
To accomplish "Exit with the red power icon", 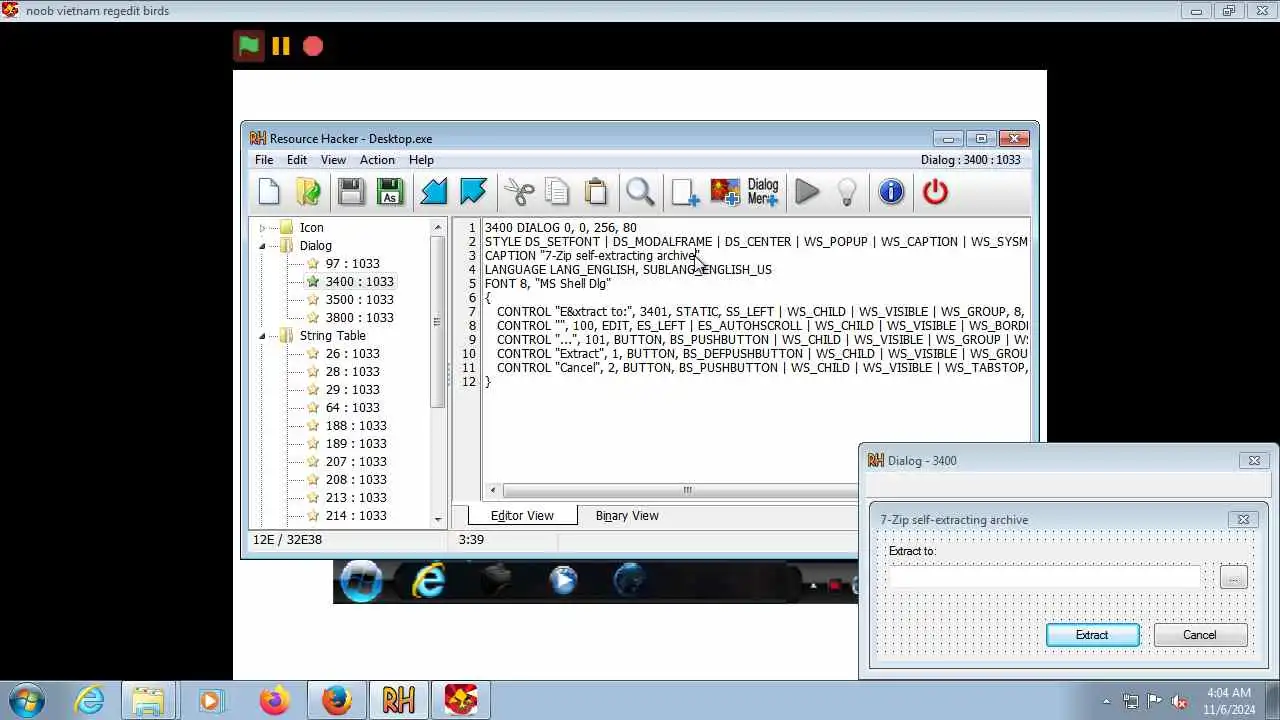I will tap(935, 192).
